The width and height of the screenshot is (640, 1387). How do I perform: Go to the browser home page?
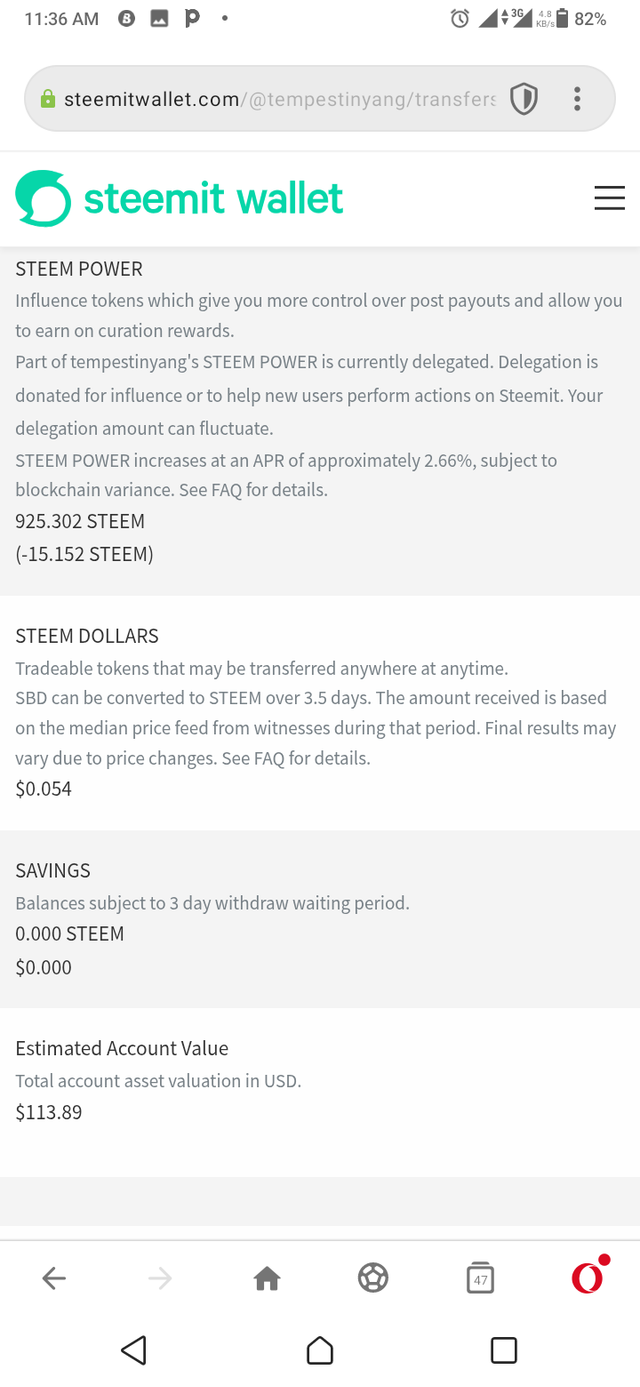click(x=267, y=1277)
